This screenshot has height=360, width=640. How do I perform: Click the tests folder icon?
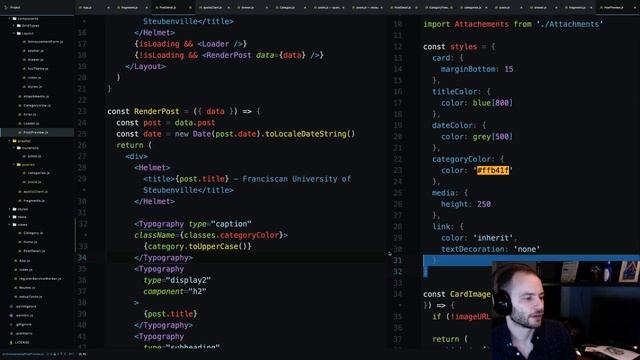[14, 217]
